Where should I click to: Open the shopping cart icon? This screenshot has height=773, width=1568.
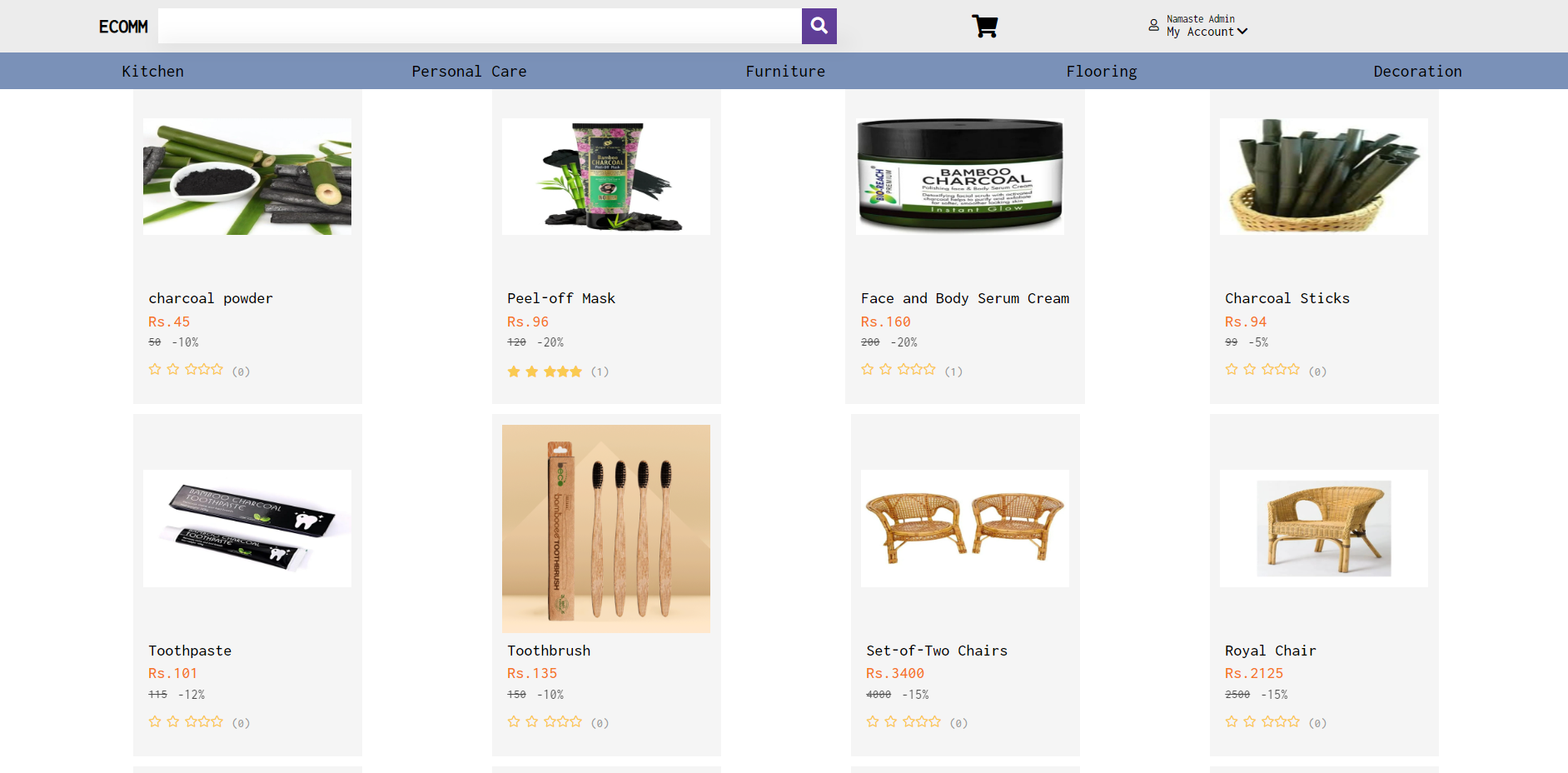[x=984, y=27]
